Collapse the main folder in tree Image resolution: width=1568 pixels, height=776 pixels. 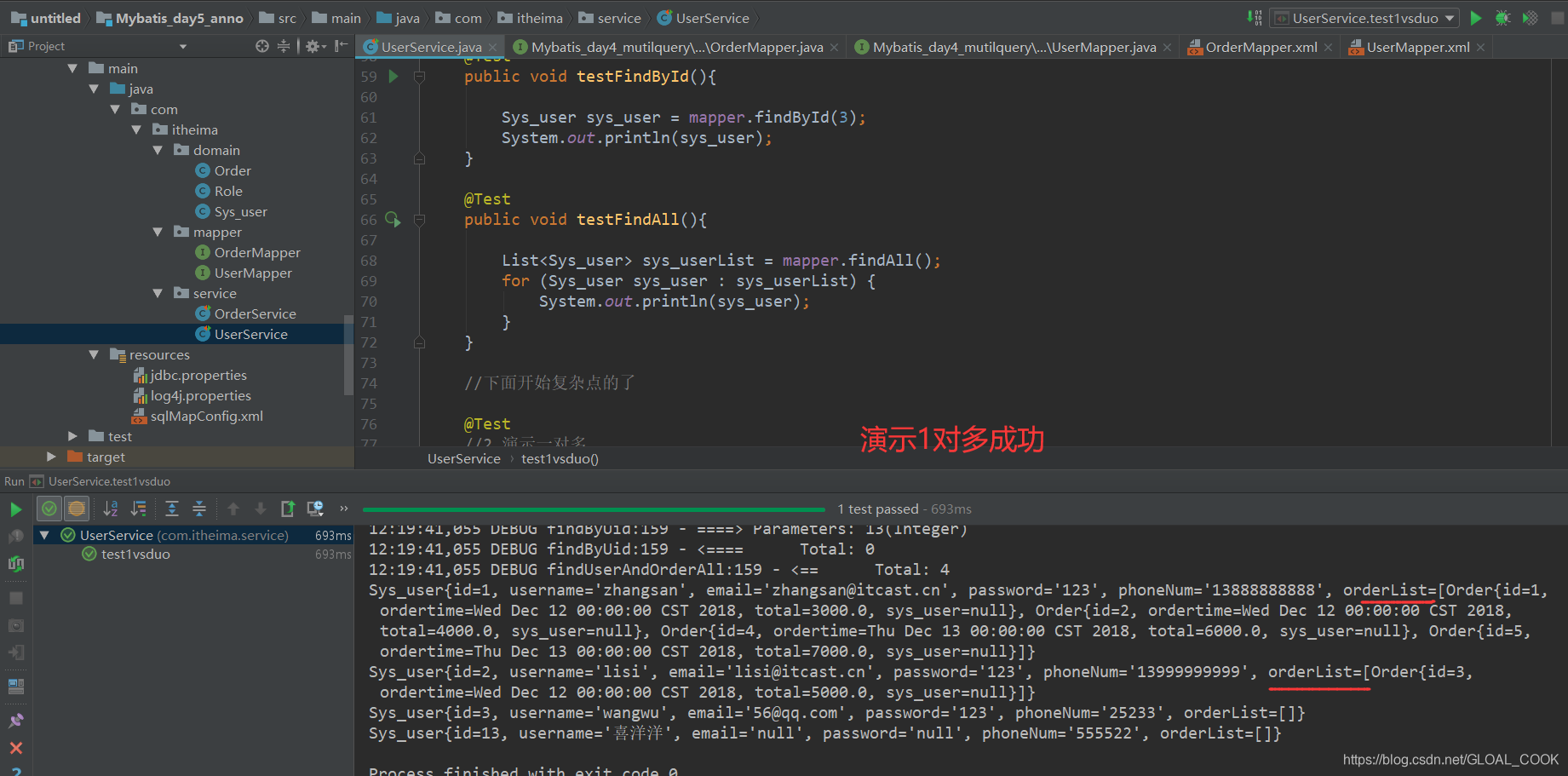pyautogui.click(x=72, y=68)
